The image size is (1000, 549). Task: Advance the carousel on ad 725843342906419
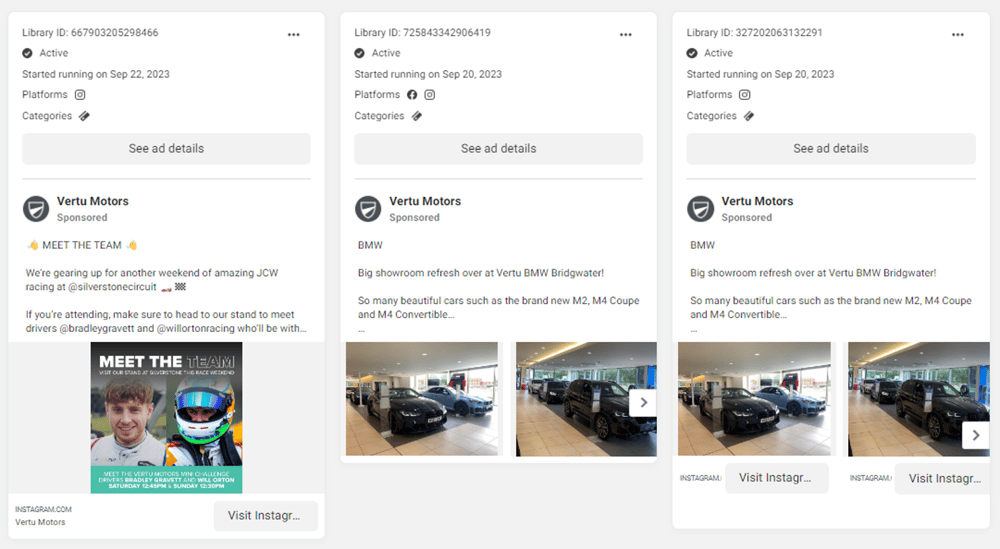tap(643, 402)
